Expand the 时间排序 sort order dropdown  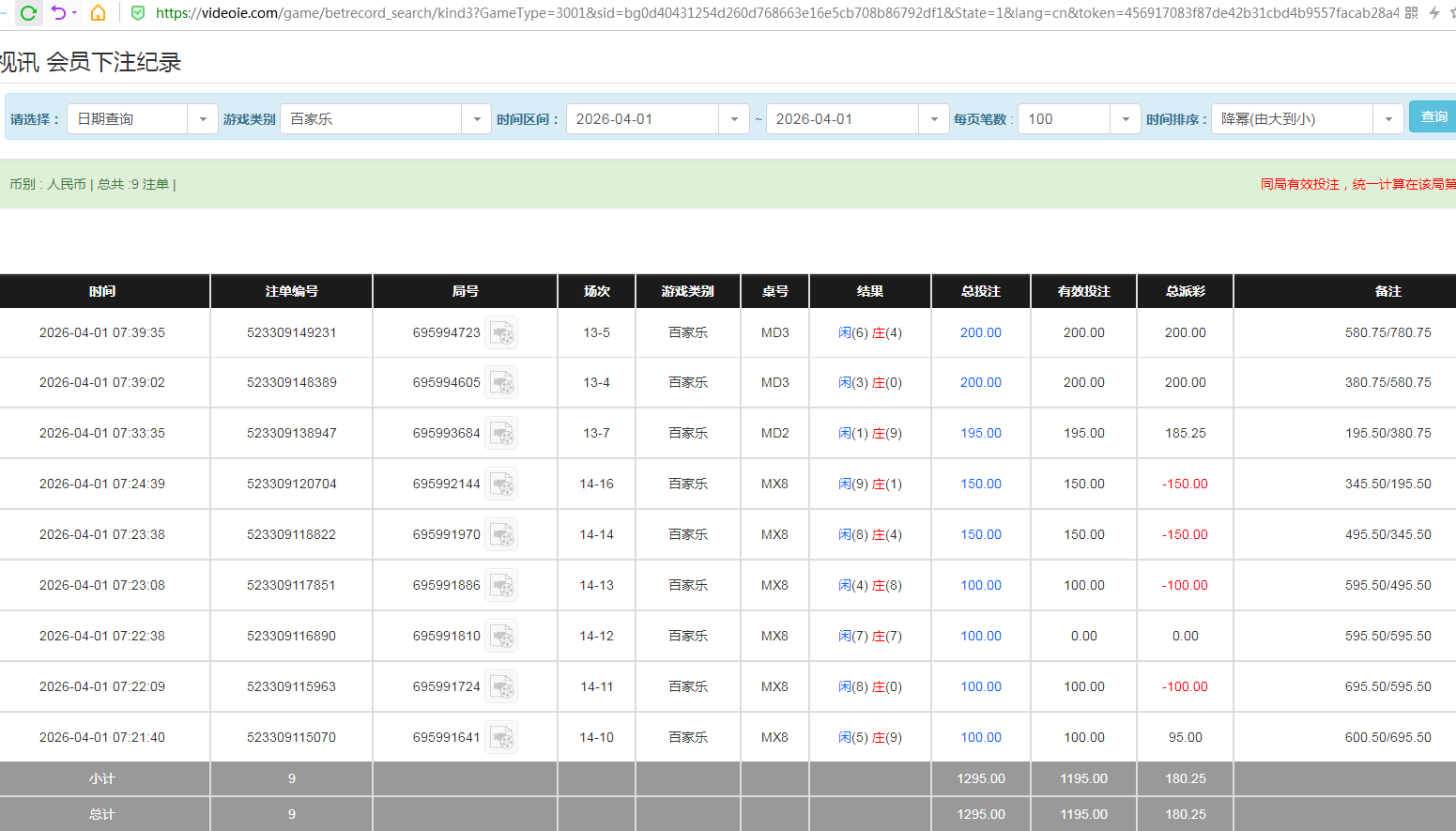pyautogui.click(x=1387, y=119)
